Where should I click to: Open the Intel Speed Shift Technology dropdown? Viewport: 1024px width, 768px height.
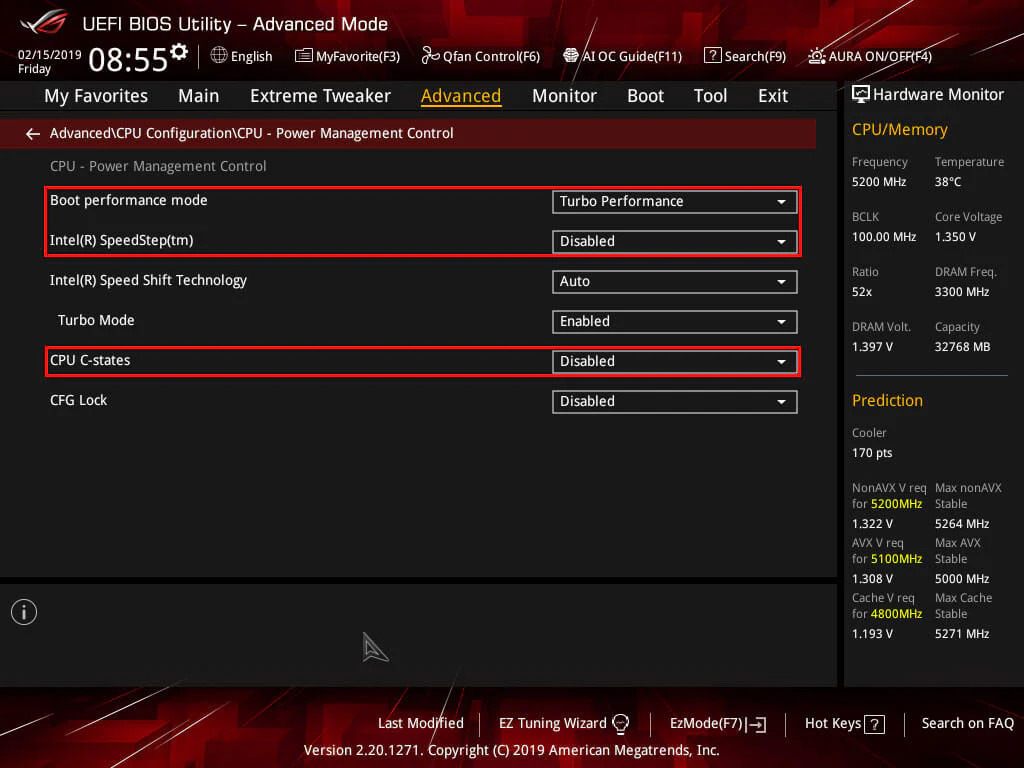pos(674,281)
